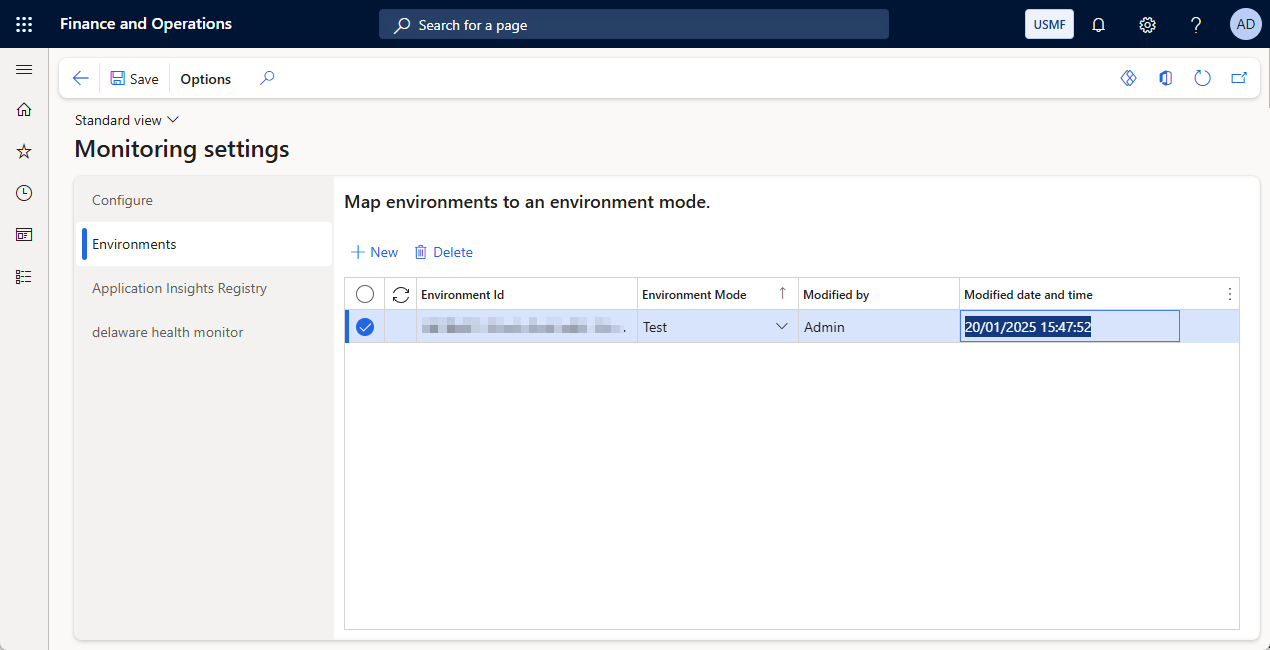This screenshot has width=1270, height=650.
Task: Open grid options three-dot menu
Action: [x=1230, y=295]
